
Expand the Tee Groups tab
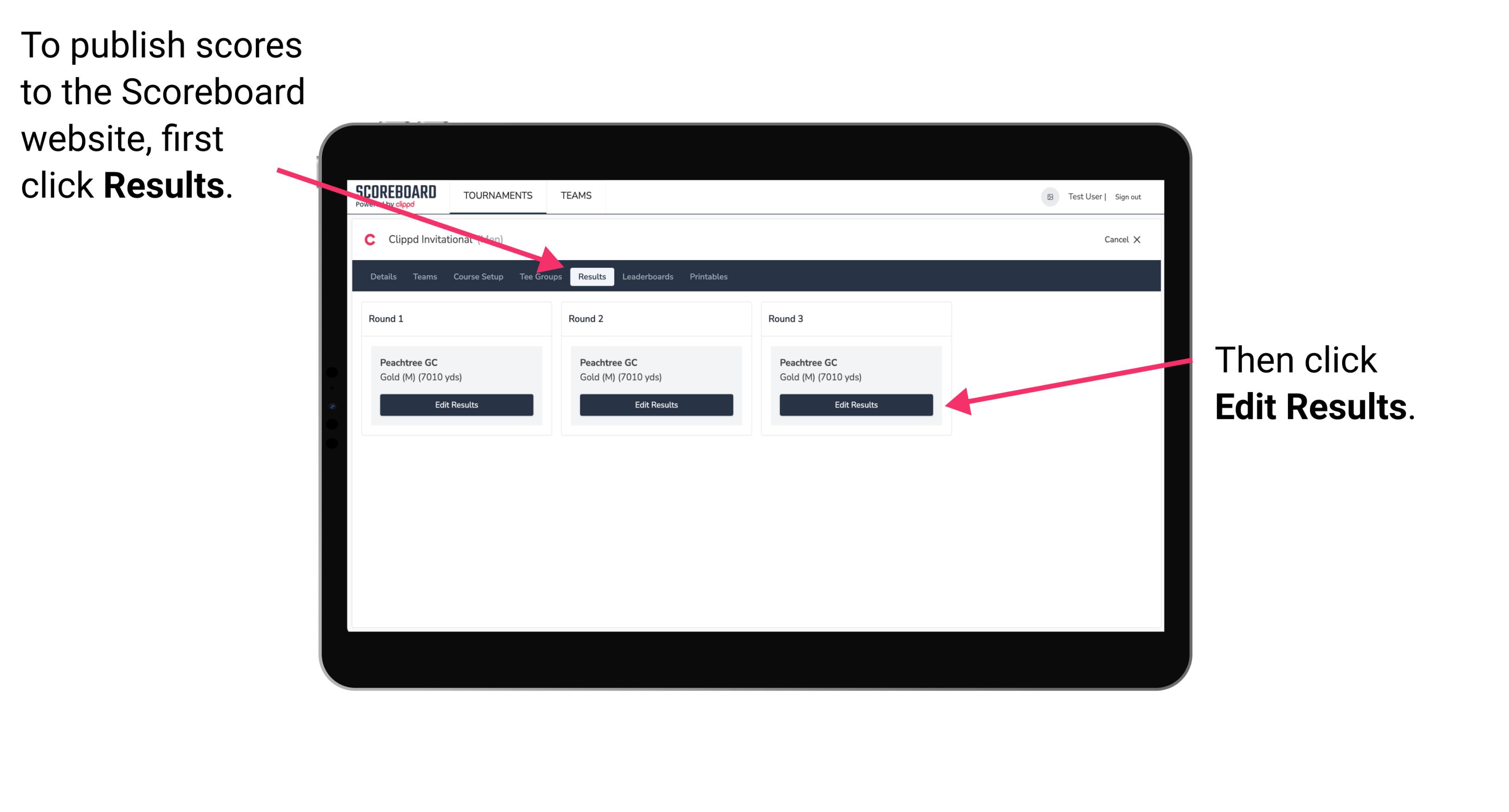point(539,276)
